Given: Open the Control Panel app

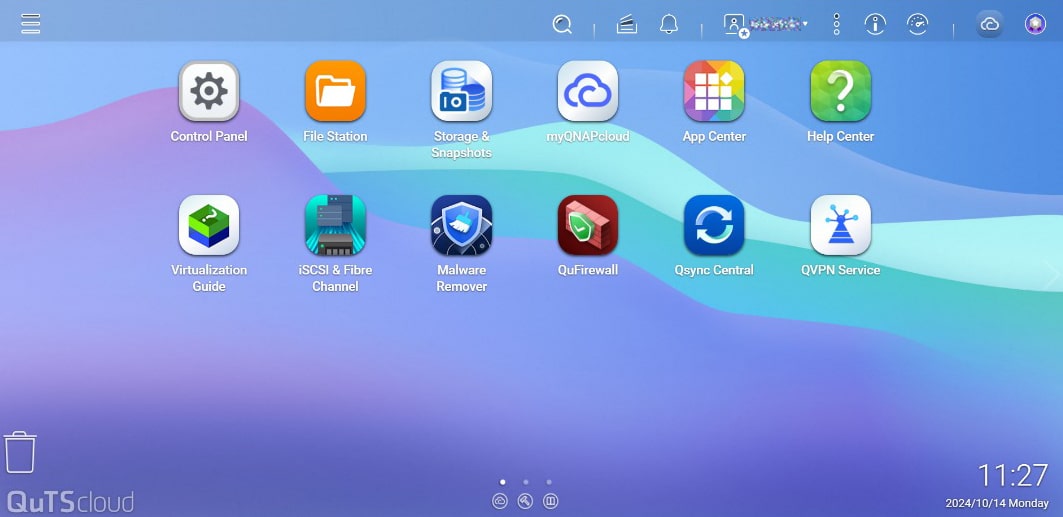Looking at the screenshot, I should [209, 91].
